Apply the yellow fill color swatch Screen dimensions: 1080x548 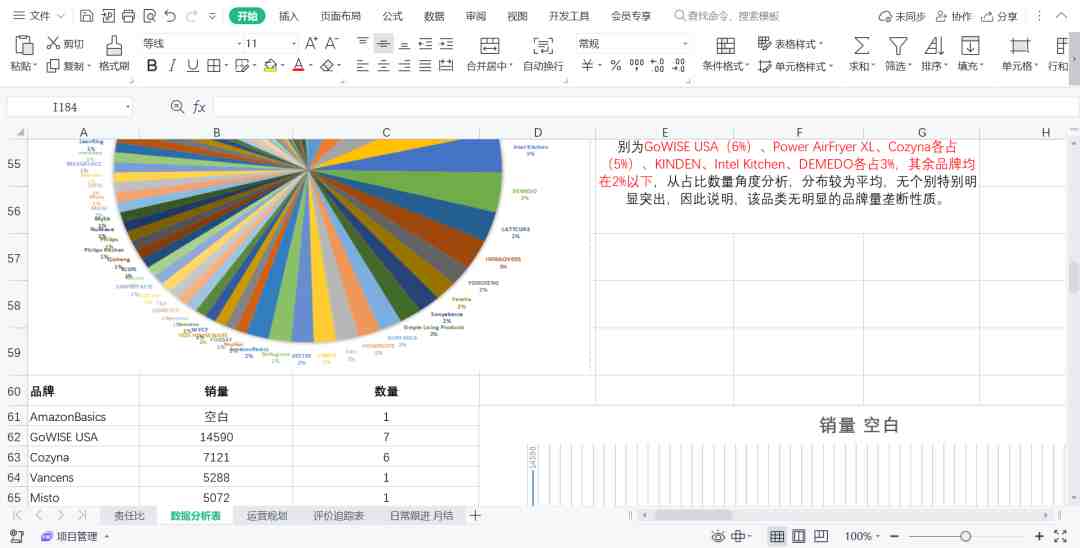tap(270, 66)
